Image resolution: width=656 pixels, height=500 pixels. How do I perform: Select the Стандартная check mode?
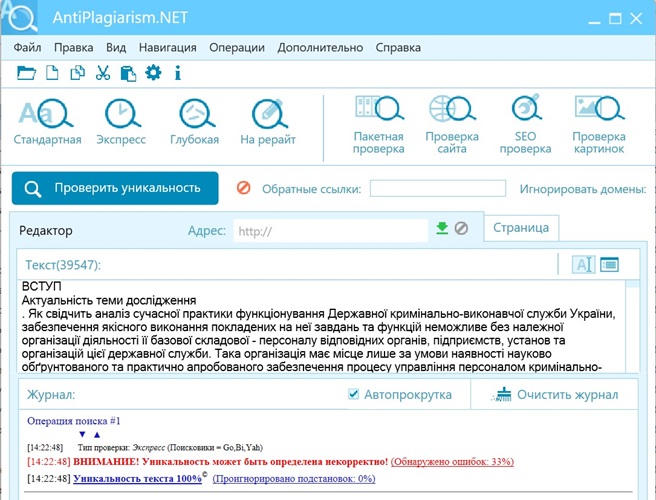pos(47,122)
